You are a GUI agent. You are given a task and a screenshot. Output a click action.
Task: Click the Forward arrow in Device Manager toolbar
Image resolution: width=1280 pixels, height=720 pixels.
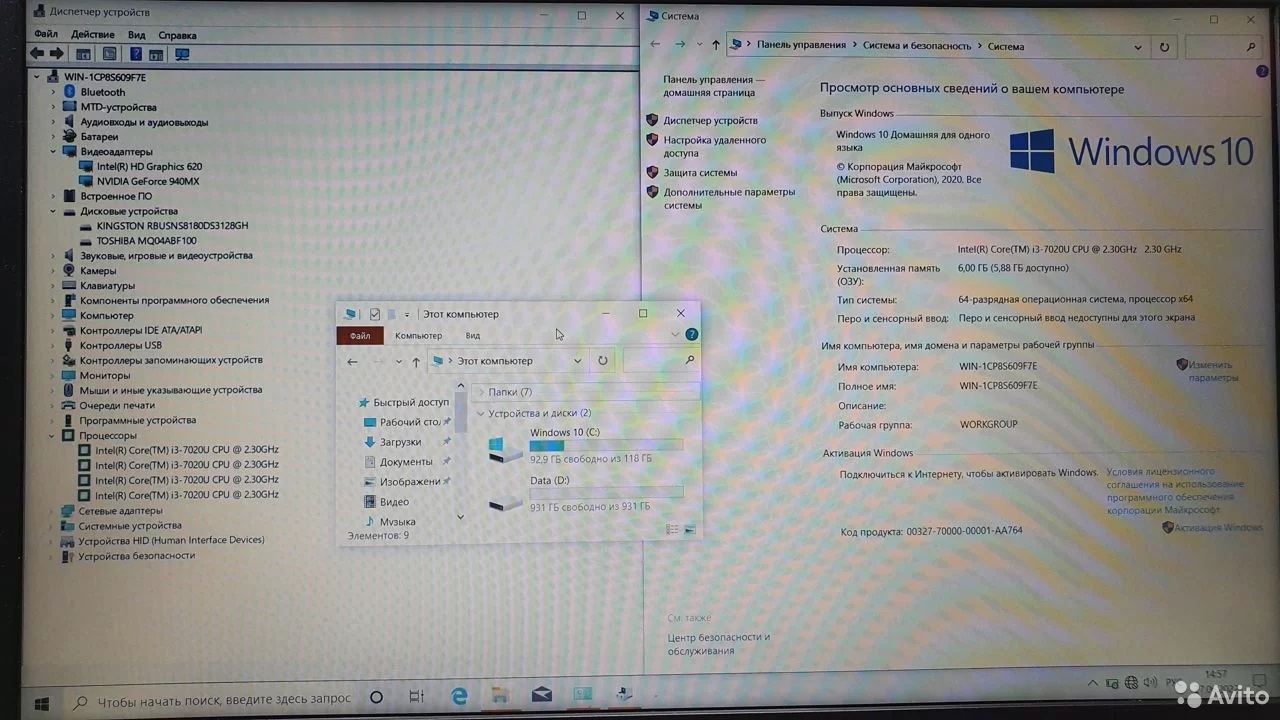coord(57,54)
